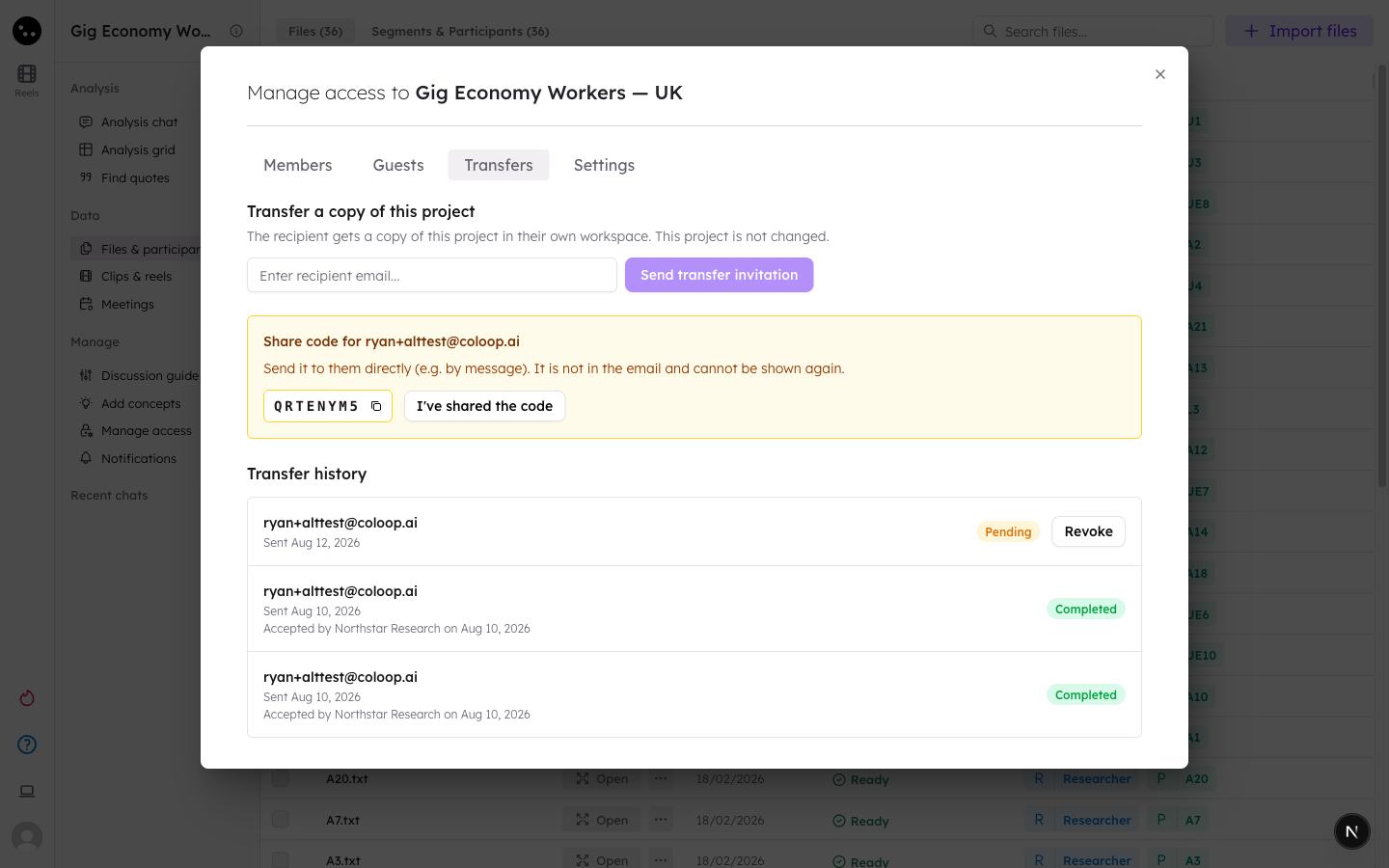
Task: Click Ready status for A20.txt
Action: [860, 779]
